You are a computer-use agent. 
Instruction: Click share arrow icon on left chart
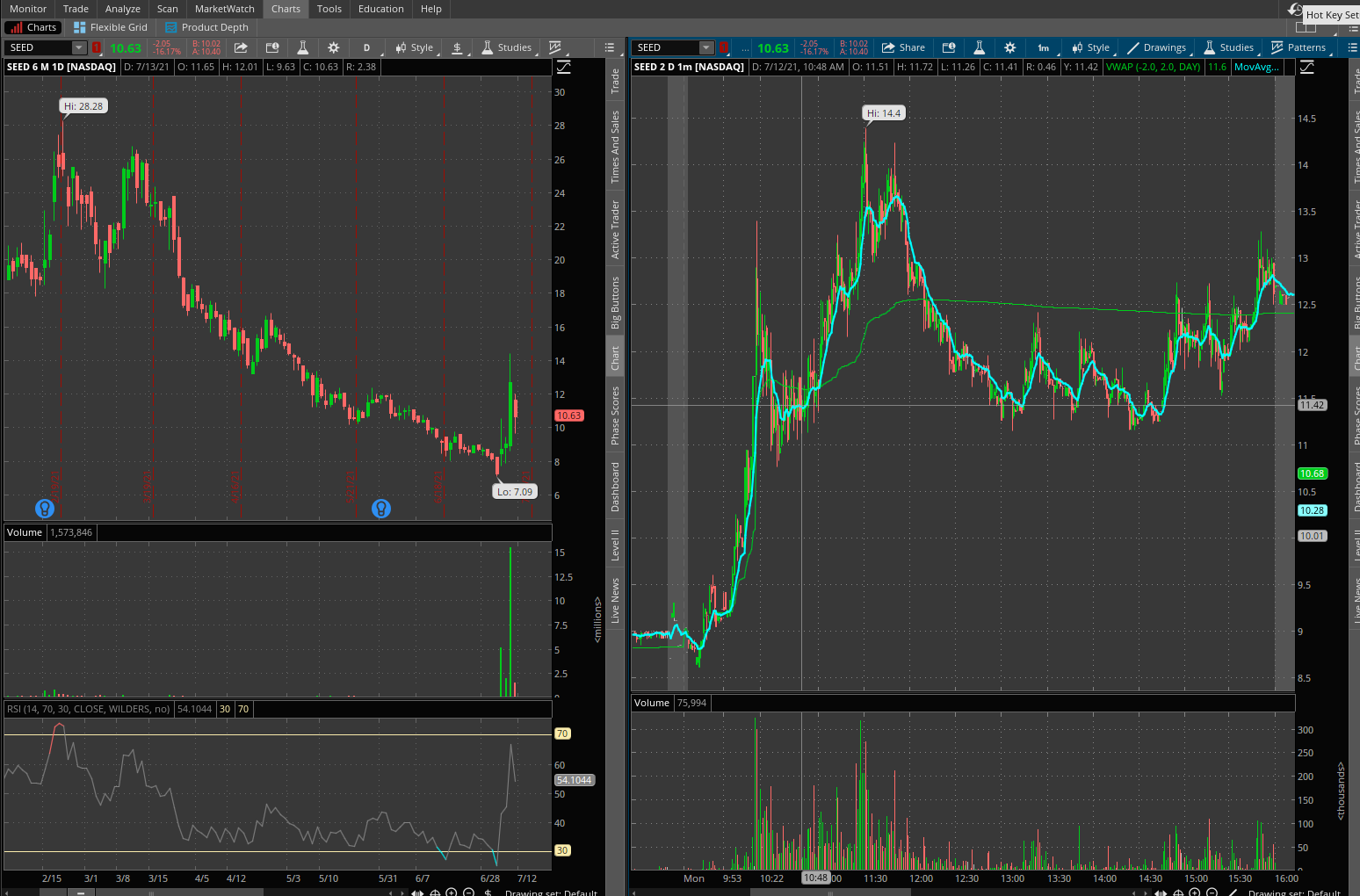coord(241,47)
